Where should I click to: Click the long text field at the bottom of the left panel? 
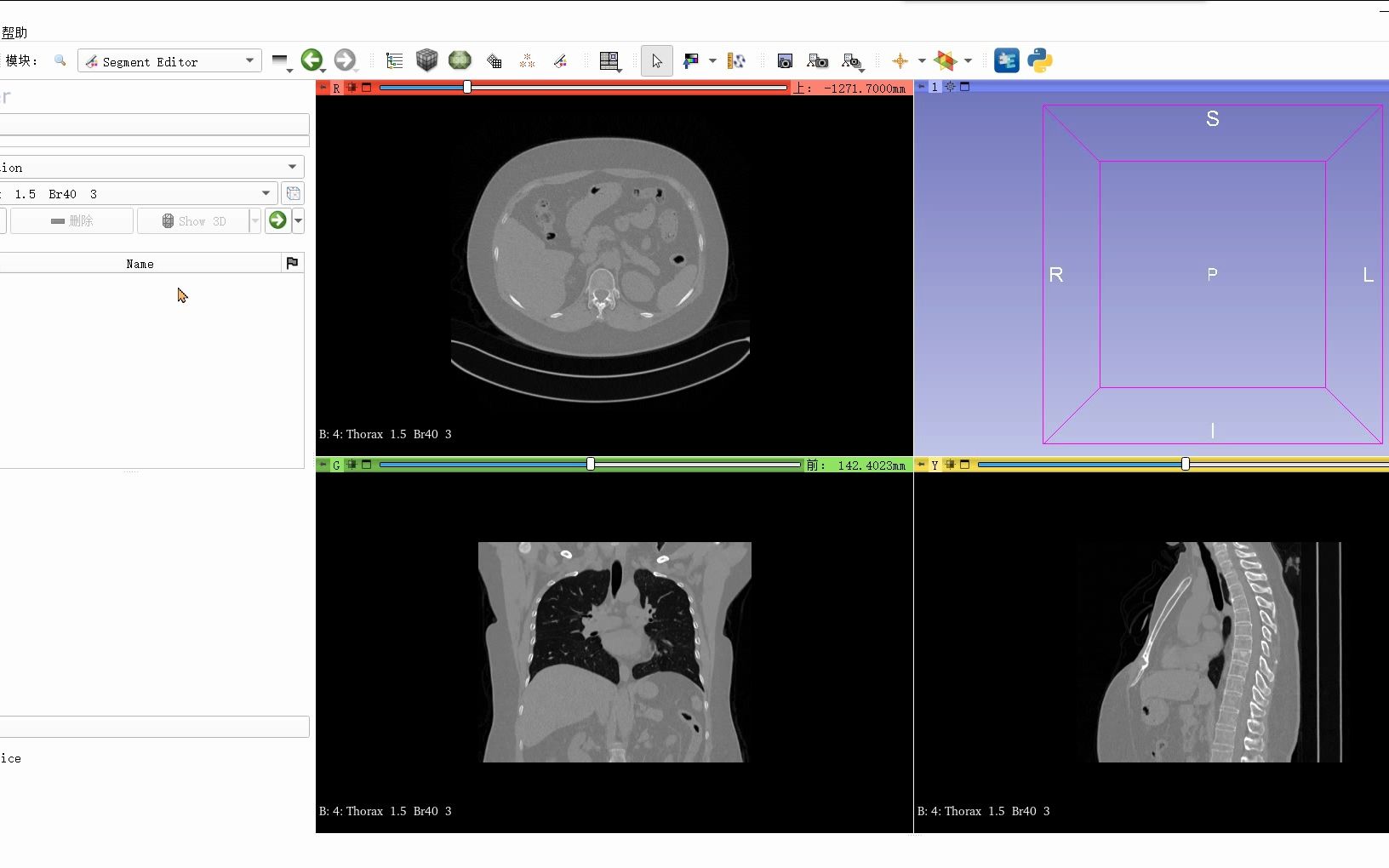tap(154, 726)
